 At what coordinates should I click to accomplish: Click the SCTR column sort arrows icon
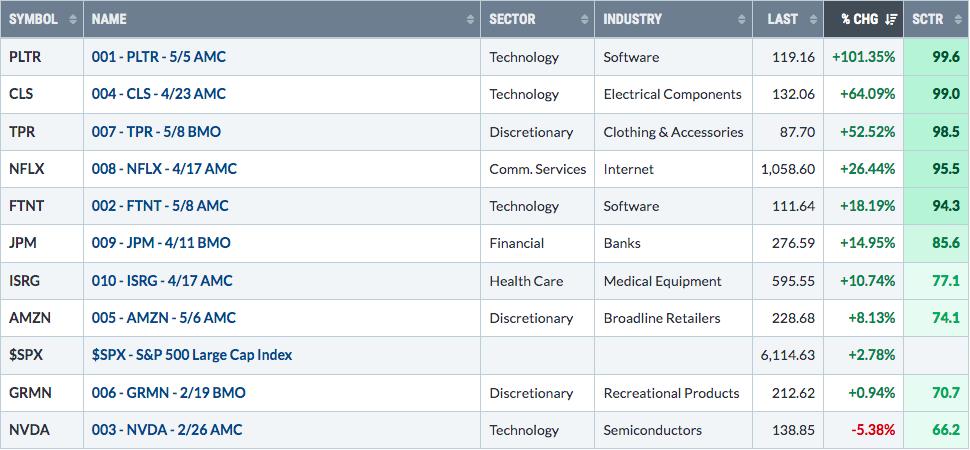click(955, 19)
